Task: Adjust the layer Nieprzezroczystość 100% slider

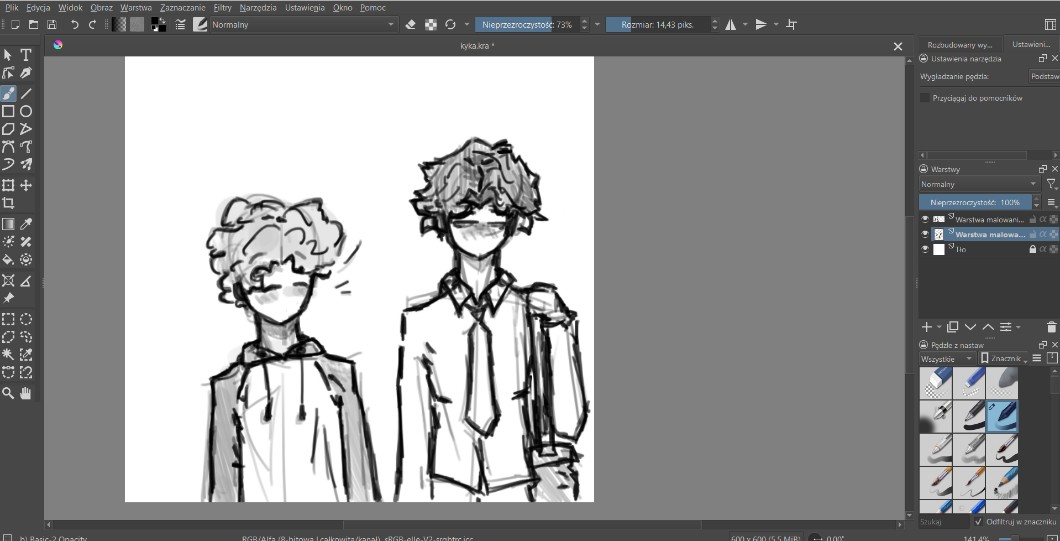Action: coord(978,202)
